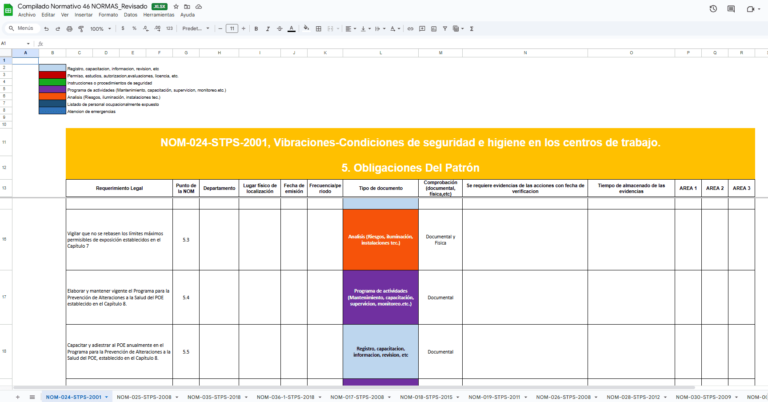Select the red legend color cell
The height and width of the screenshot is (402, 768).
[51, 75]
